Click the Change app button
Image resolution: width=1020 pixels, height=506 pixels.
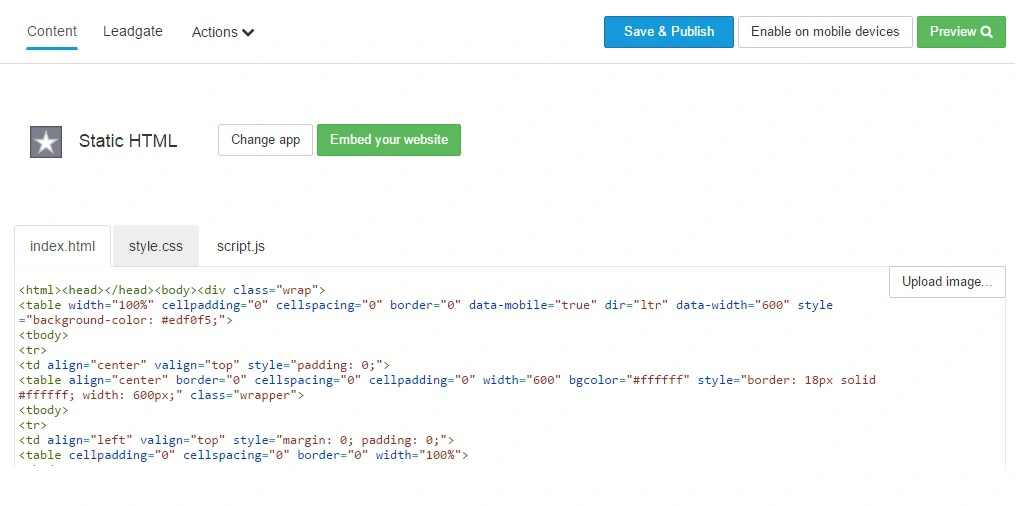coord(265,140)
